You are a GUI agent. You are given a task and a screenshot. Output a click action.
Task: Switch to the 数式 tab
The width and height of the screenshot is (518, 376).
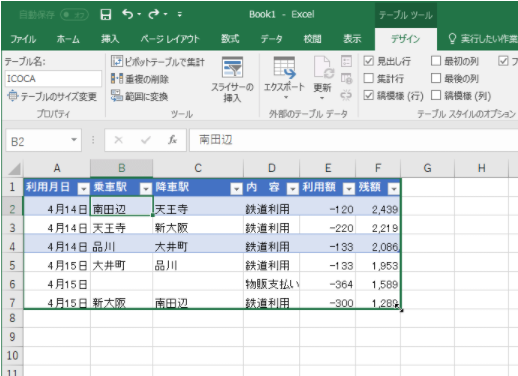pos(230,39)
